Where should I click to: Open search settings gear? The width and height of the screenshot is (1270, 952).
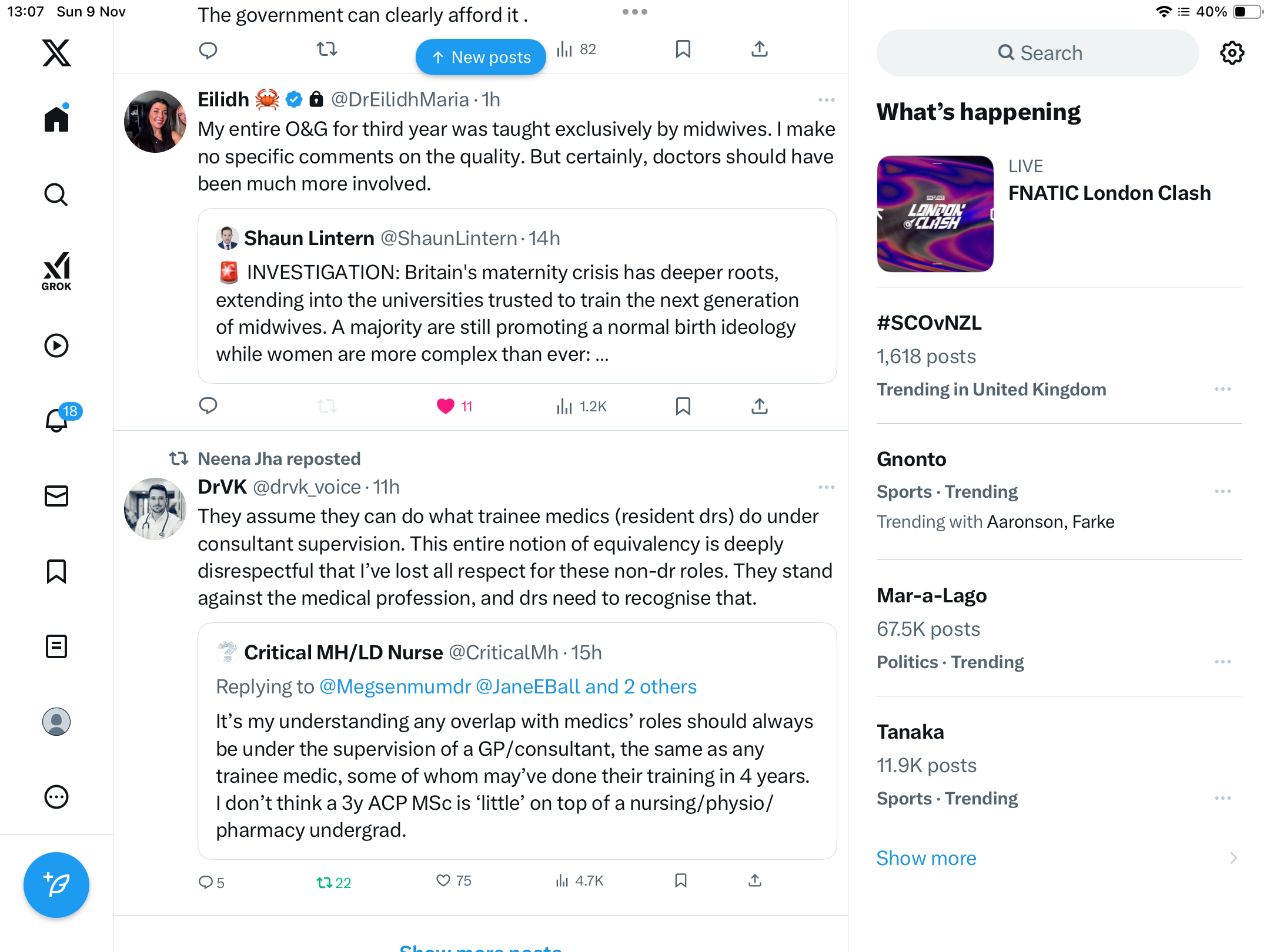1232,53
